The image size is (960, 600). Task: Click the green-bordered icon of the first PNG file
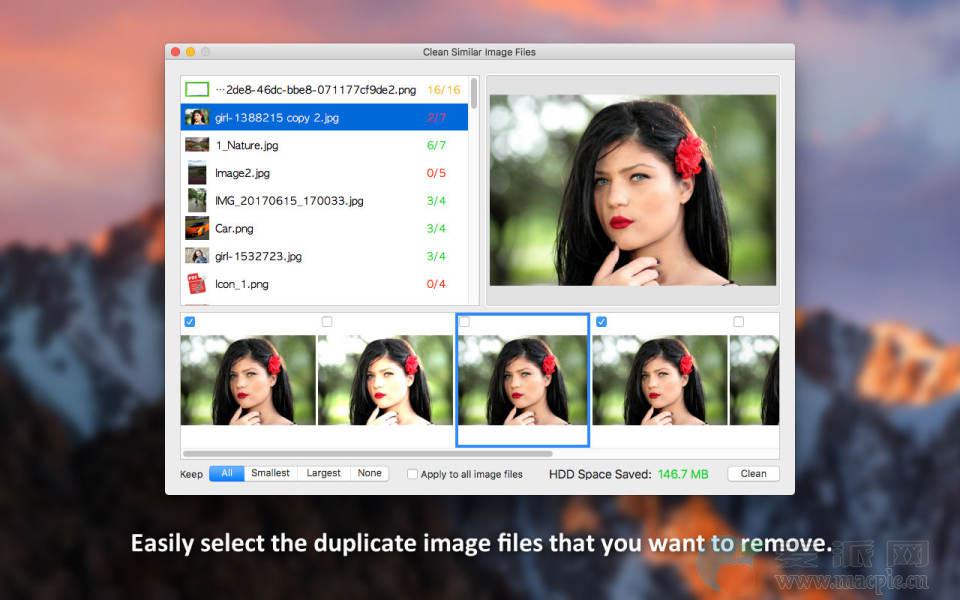coord(197,90)
